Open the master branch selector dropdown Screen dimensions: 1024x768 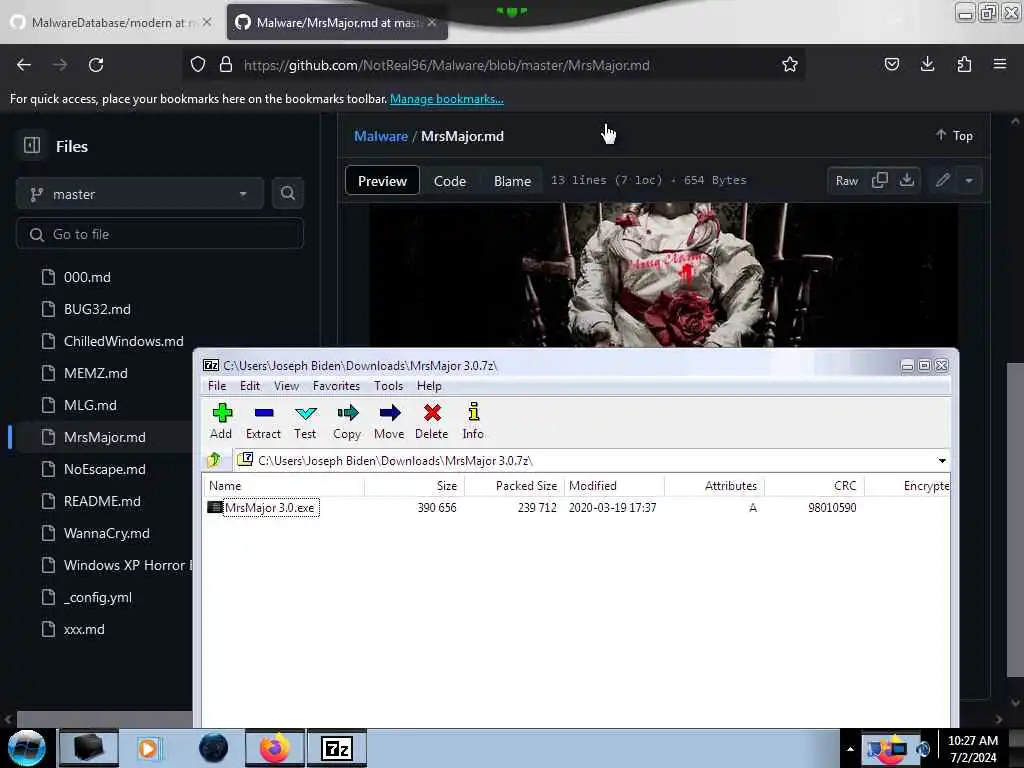[140, 194]
